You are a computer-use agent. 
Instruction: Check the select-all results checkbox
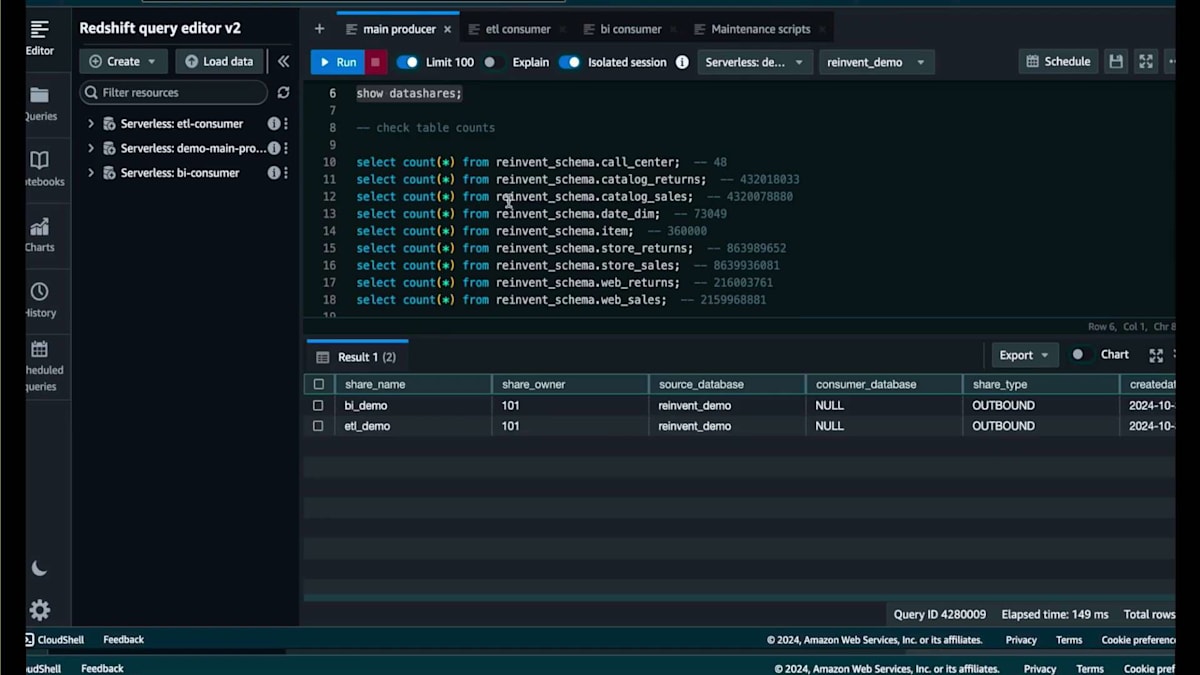point(319,384)
